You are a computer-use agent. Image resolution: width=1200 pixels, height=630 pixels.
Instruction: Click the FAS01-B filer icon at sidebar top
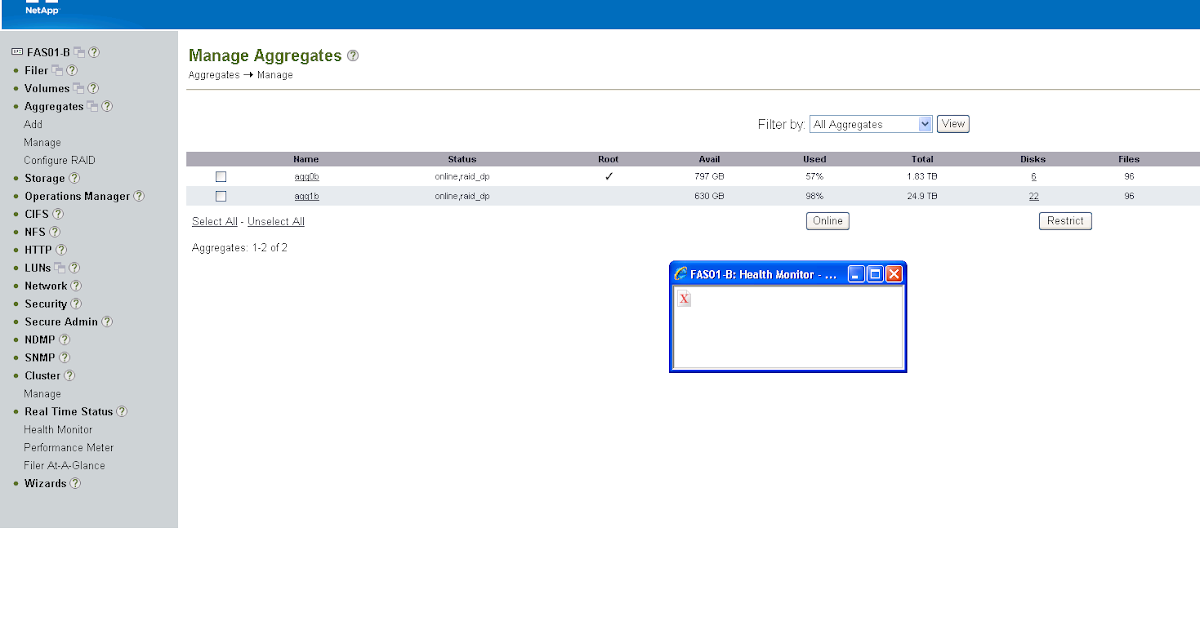coord(17,51)
